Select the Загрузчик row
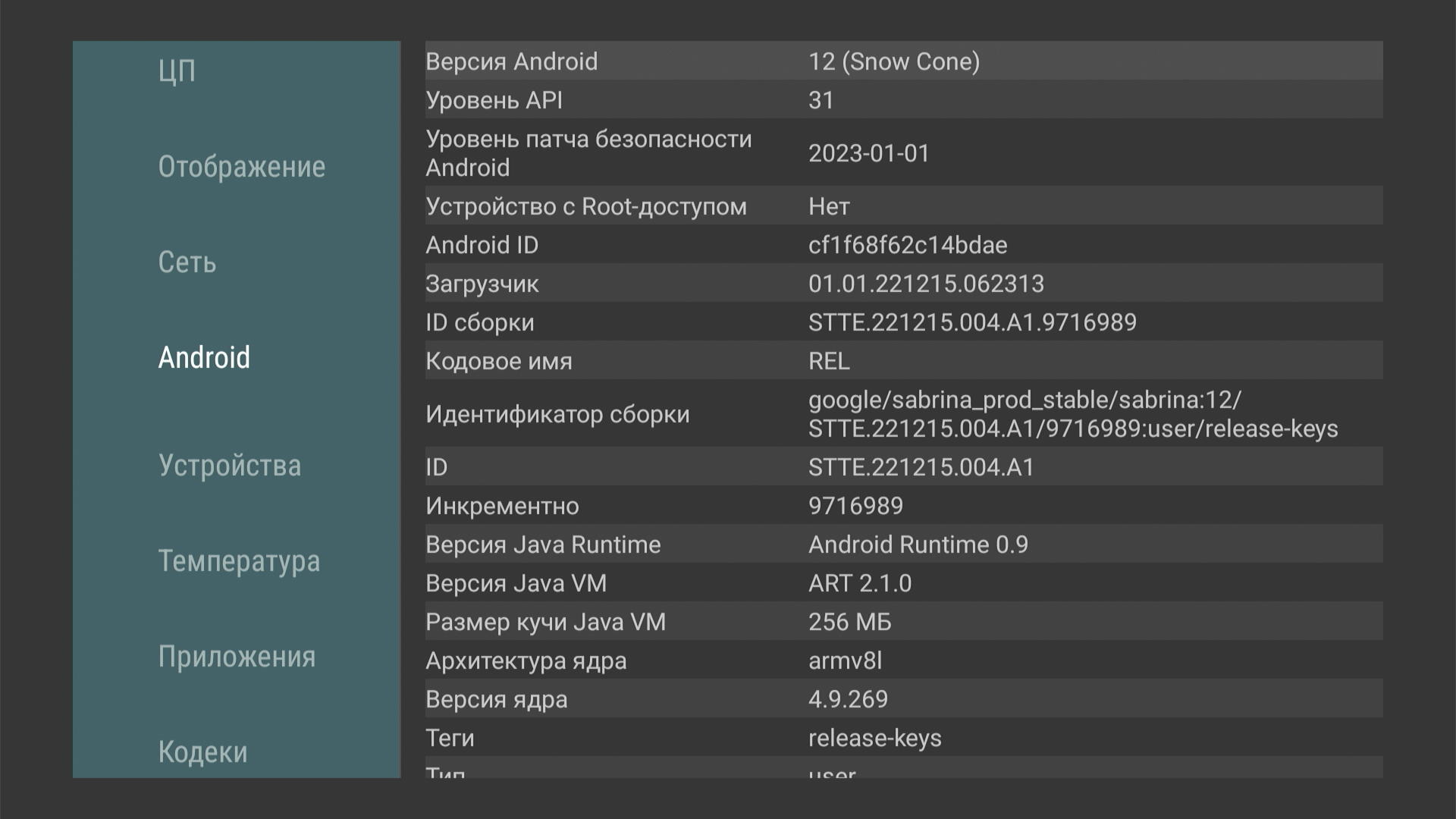1456x819 pixels. click(902, 284)
